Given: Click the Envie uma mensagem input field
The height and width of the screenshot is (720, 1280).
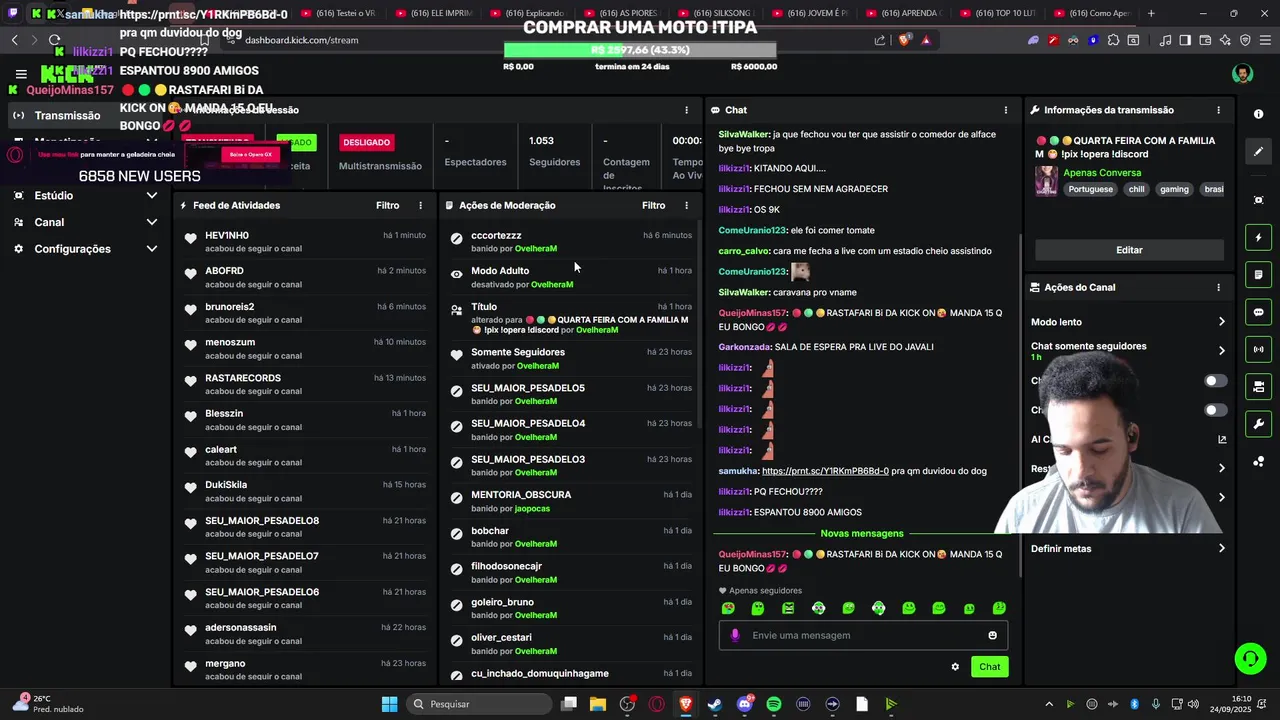Looking at the screenshot, I should 863,635.
